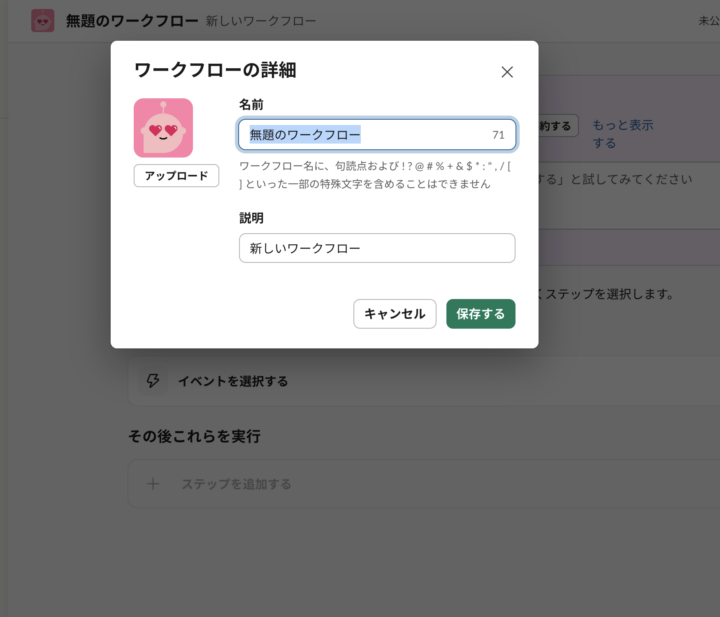The height and width of the screenshot is (617, 720).
Task: Click the lightning bolt event icon
Action: click(153, 381)
